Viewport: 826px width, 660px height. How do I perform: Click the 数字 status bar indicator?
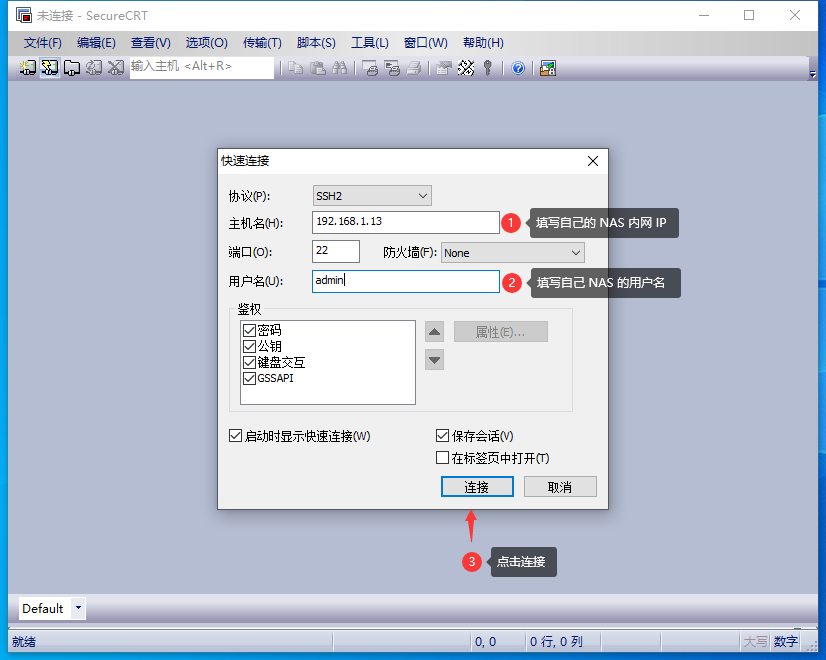(x=785, y=642)
